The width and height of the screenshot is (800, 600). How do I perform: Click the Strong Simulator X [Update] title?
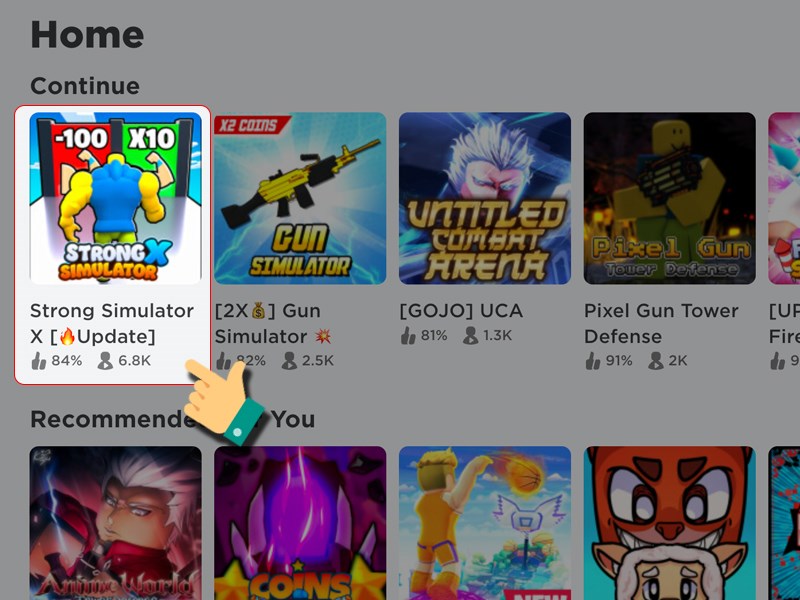click(112, 323)
